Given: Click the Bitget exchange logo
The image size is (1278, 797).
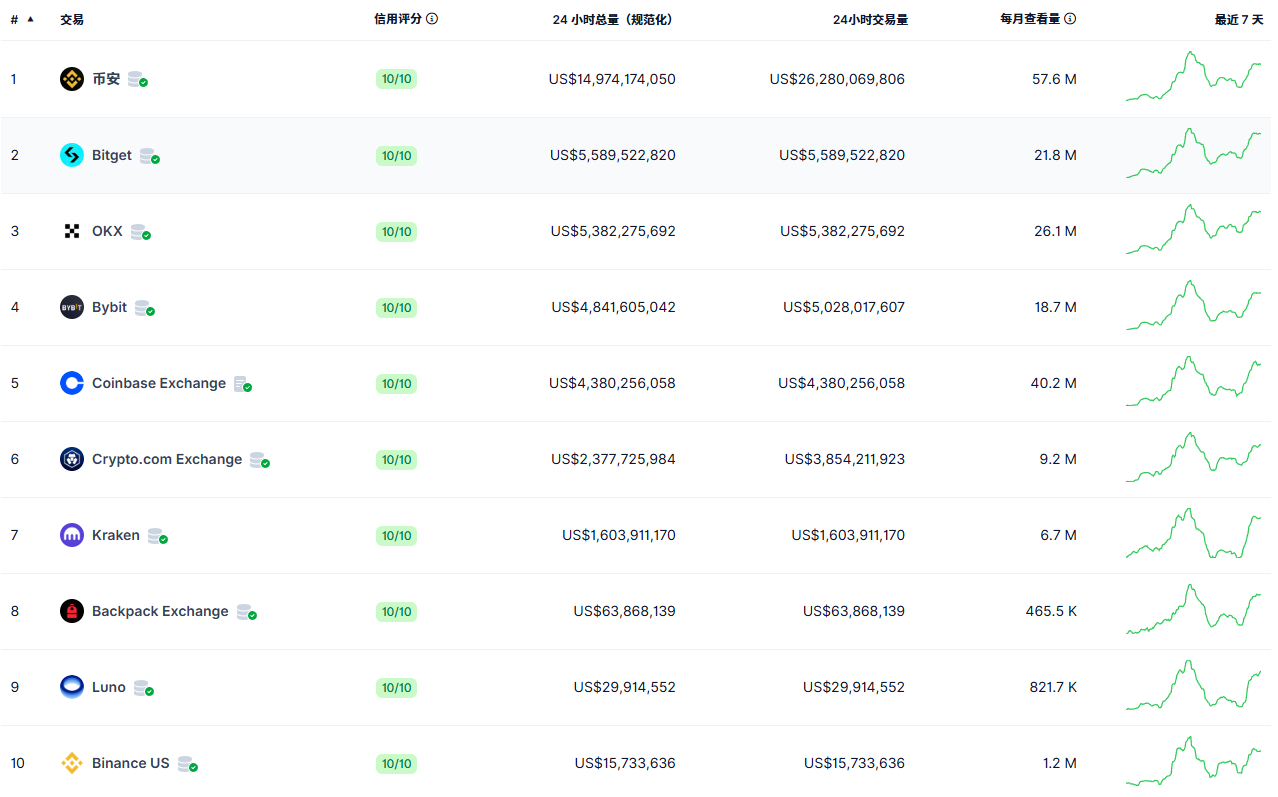Looking at the screenshot, I should point(72,155).
